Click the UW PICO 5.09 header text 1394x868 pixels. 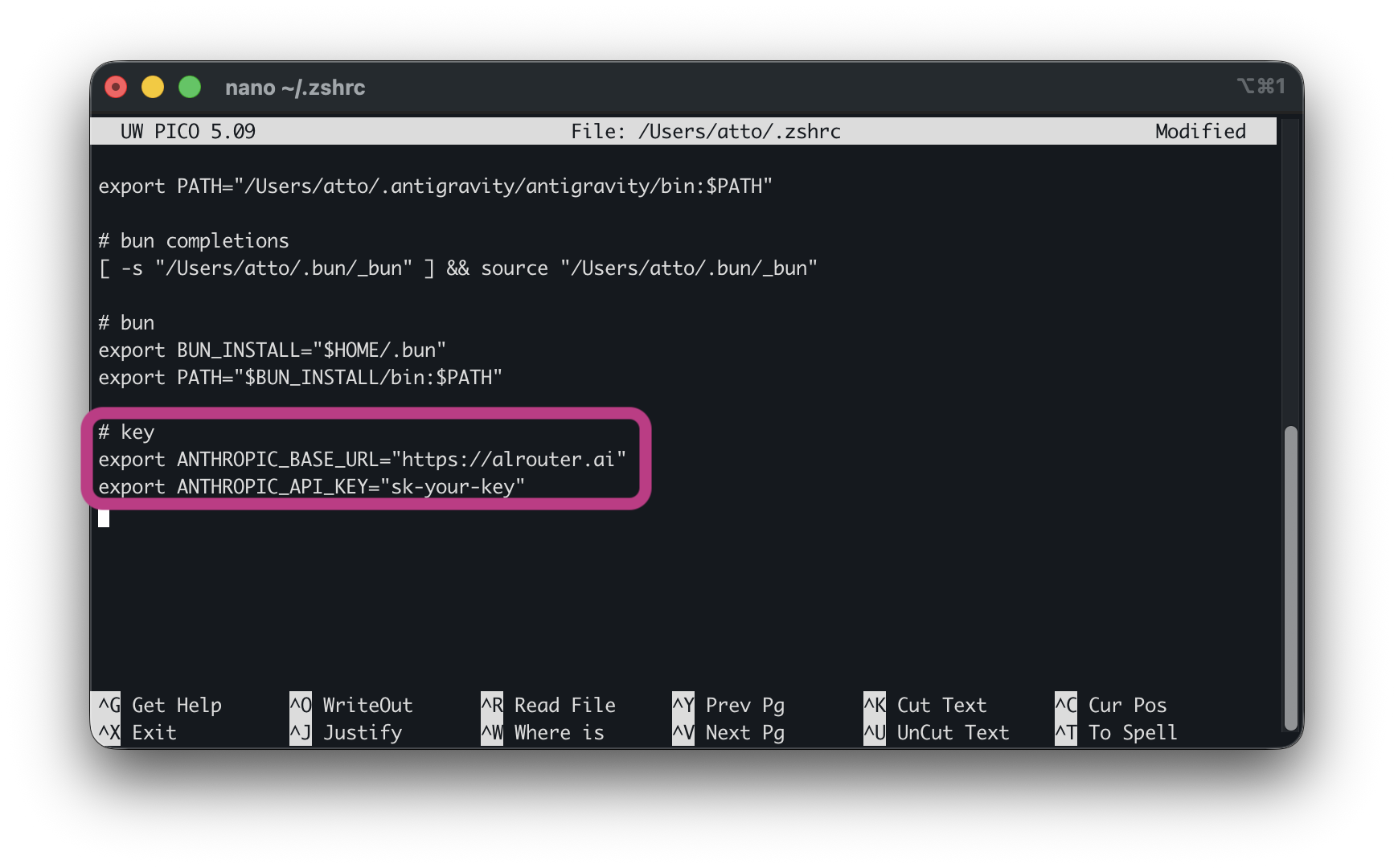[188, 131]
